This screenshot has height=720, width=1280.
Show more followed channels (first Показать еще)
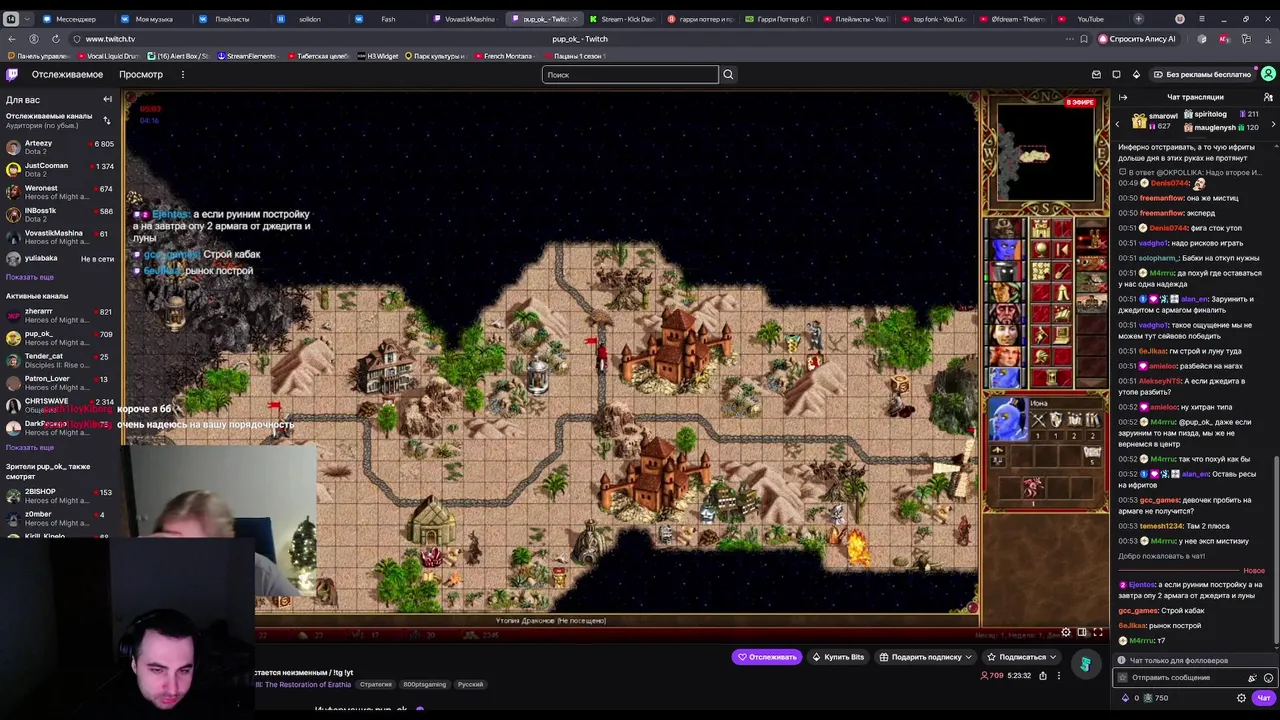(x=29, y=277)
